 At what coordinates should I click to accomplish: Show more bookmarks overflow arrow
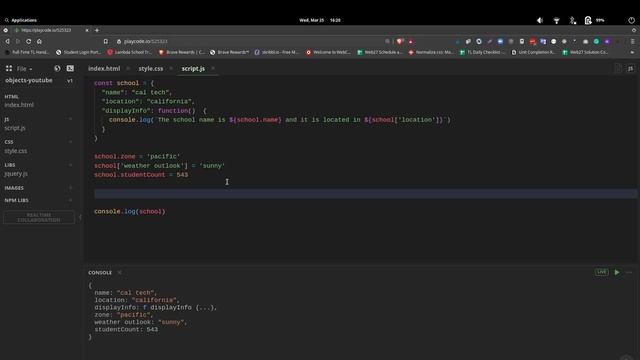pos(632,52)
